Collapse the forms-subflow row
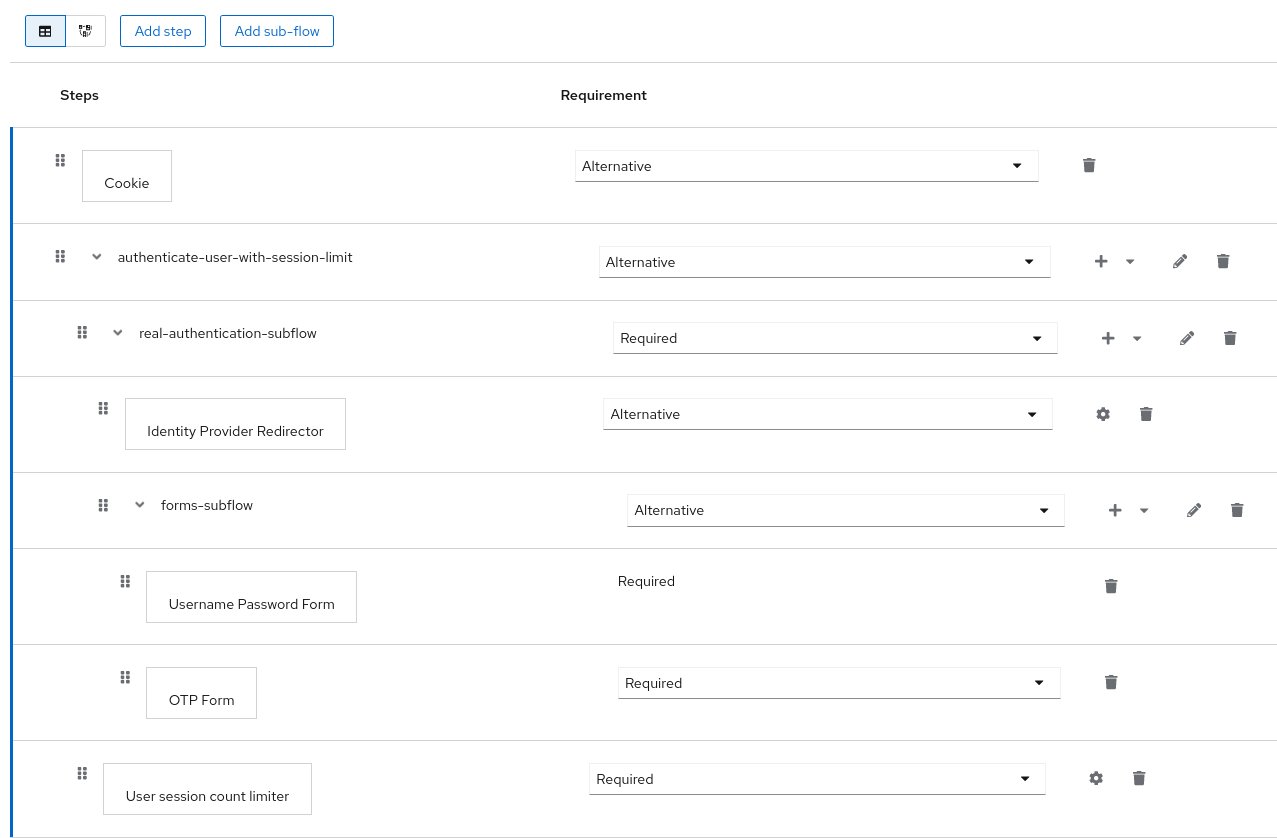The width and height of the screenshot is (1277, 838). click(139, 505)
